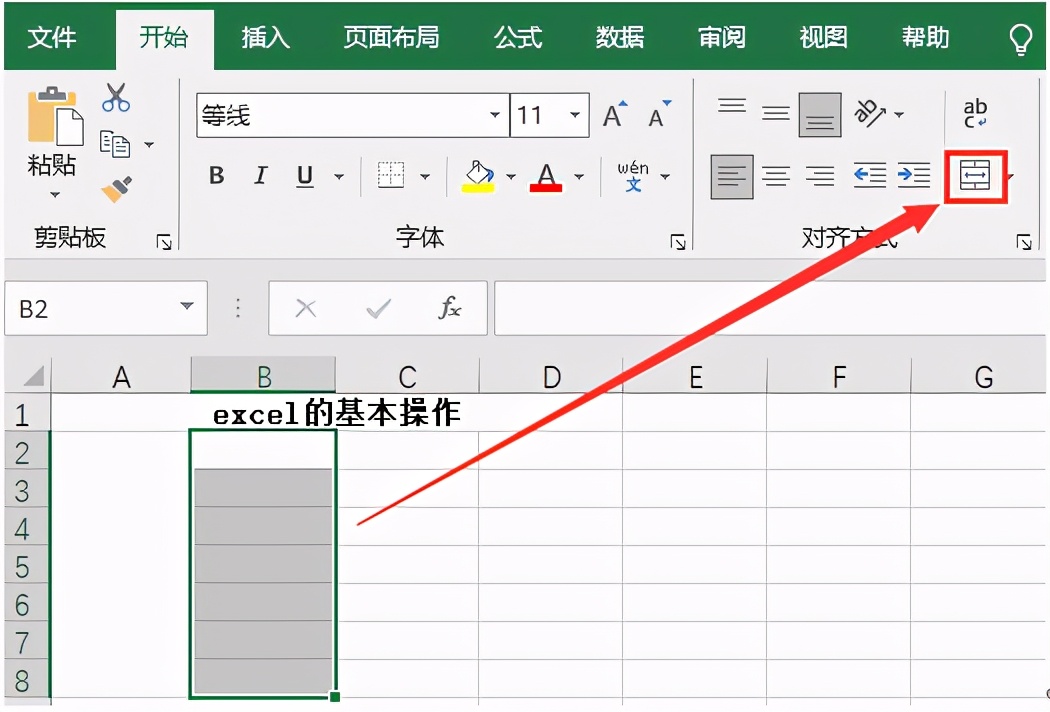Click the red Font Color swatch
This screenshot has height=712, width=1050.
(544, 190)
